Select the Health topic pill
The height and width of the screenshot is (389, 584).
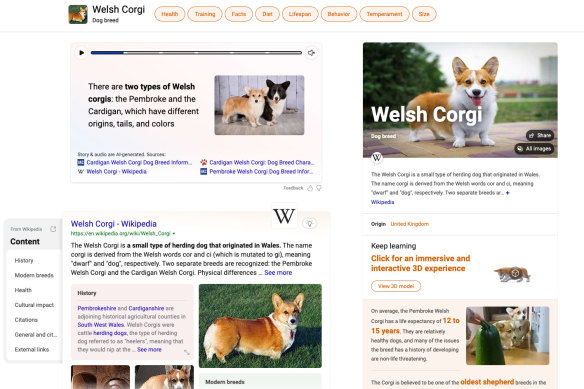[x=169, y=14]
